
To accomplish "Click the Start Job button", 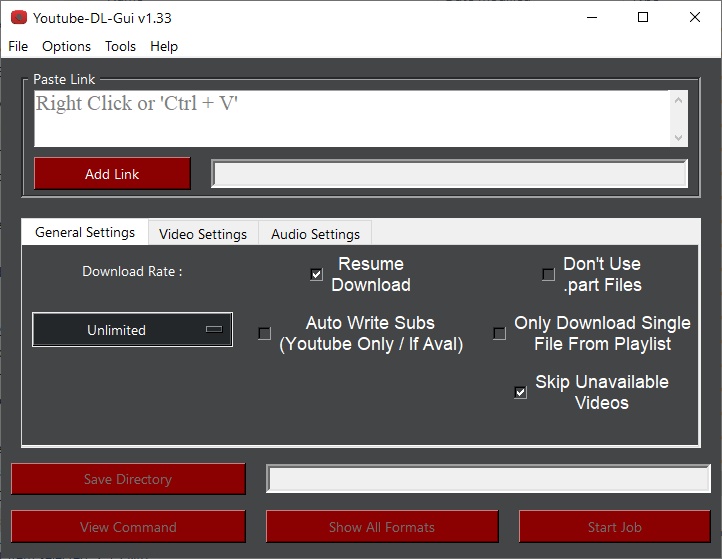I will 614,526.
